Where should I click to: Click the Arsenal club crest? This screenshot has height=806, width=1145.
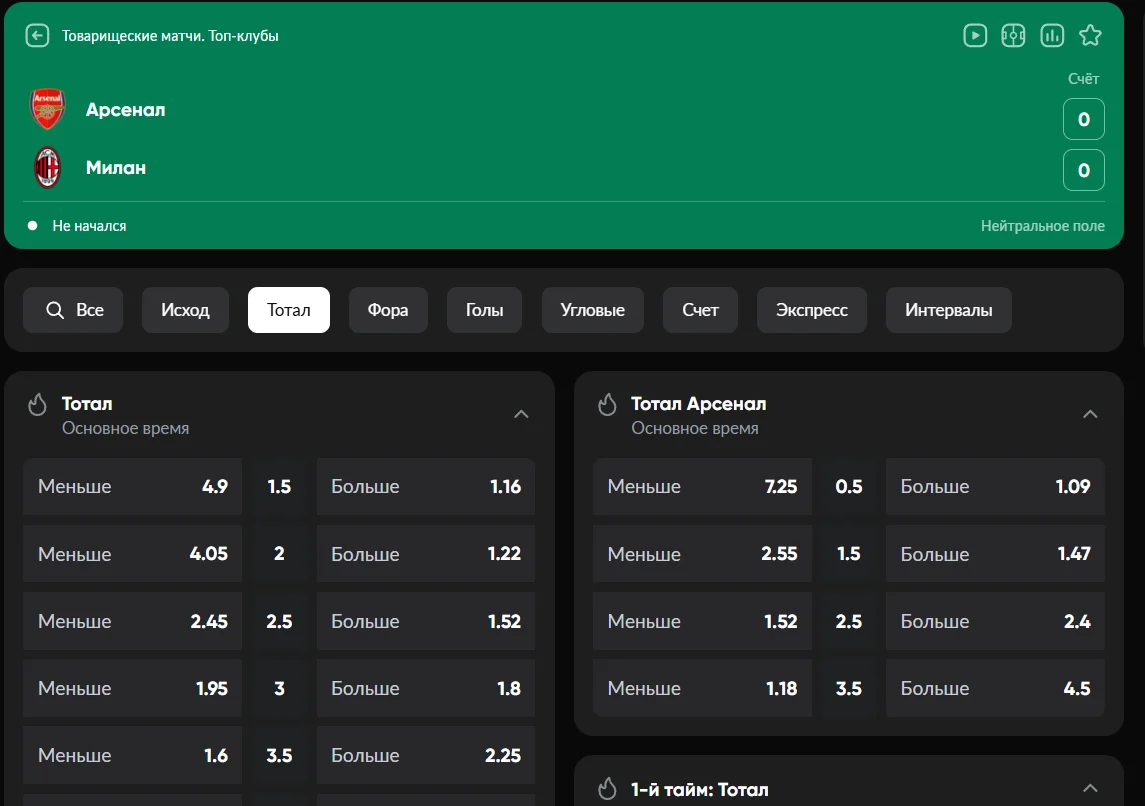coord(47,109)
